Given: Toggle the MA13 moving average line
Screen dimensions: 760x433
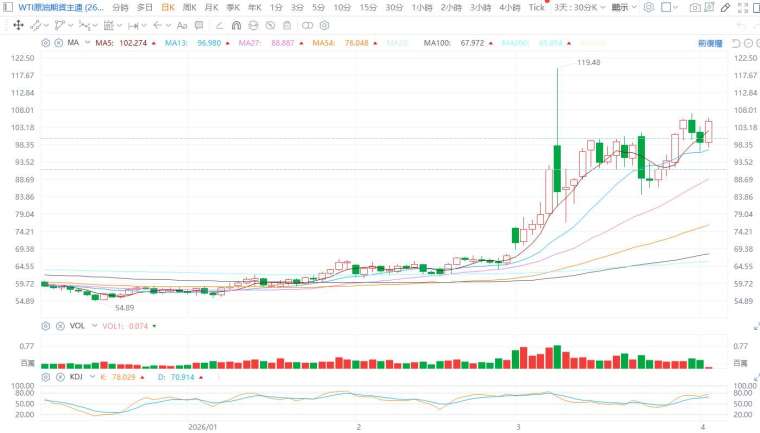Looking at the screenshot, I should [x=173, y=43].
